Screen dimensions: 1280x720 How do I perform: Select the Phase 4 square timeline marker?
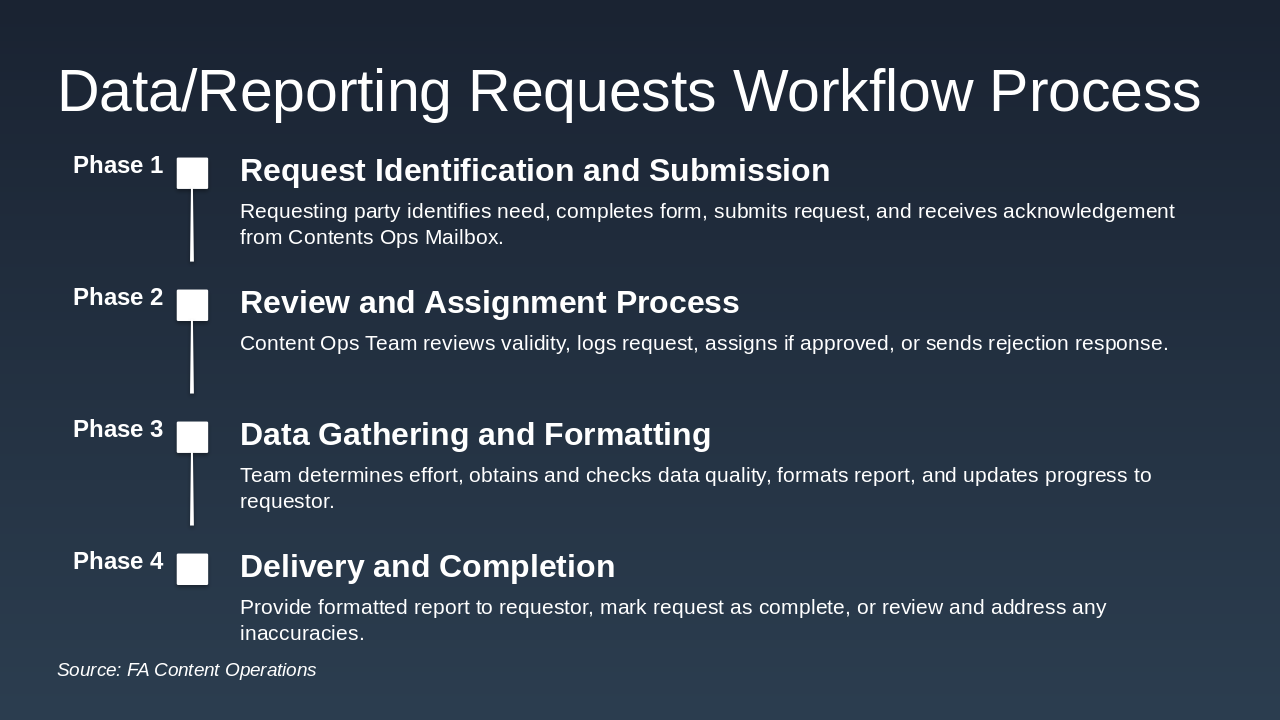(192, 569)
